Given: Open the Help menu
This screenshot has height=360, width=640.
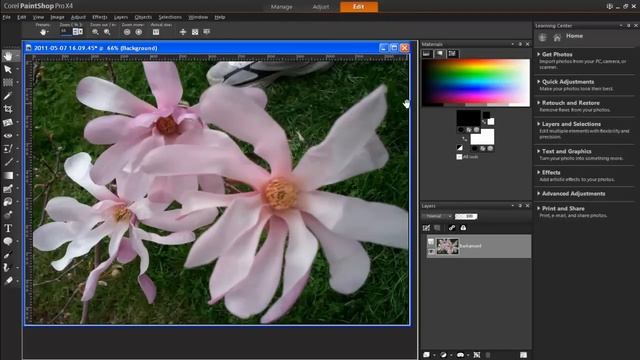Looking at the screenshot, I should pos(220,17).
